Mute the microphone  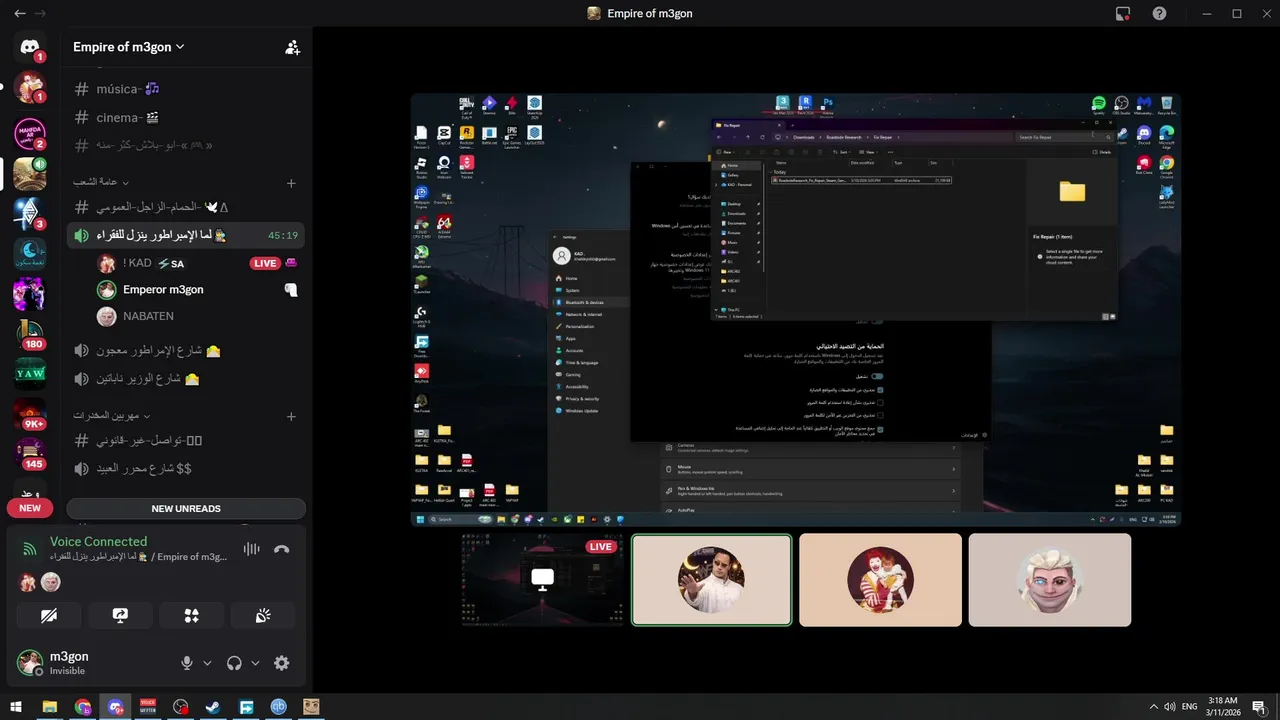[x=186, y=663]
